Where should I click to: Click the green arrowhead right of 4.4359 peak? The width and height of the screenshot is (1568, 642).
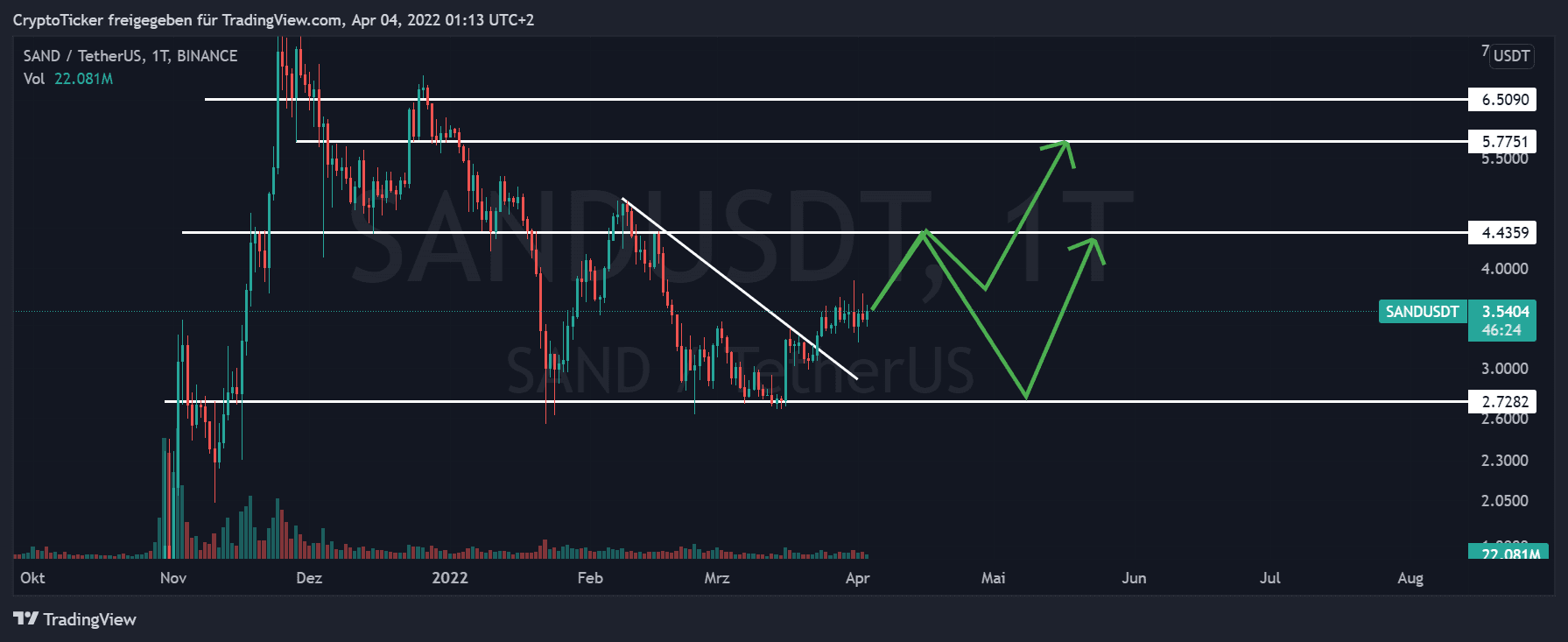[x=1091, y=244]
